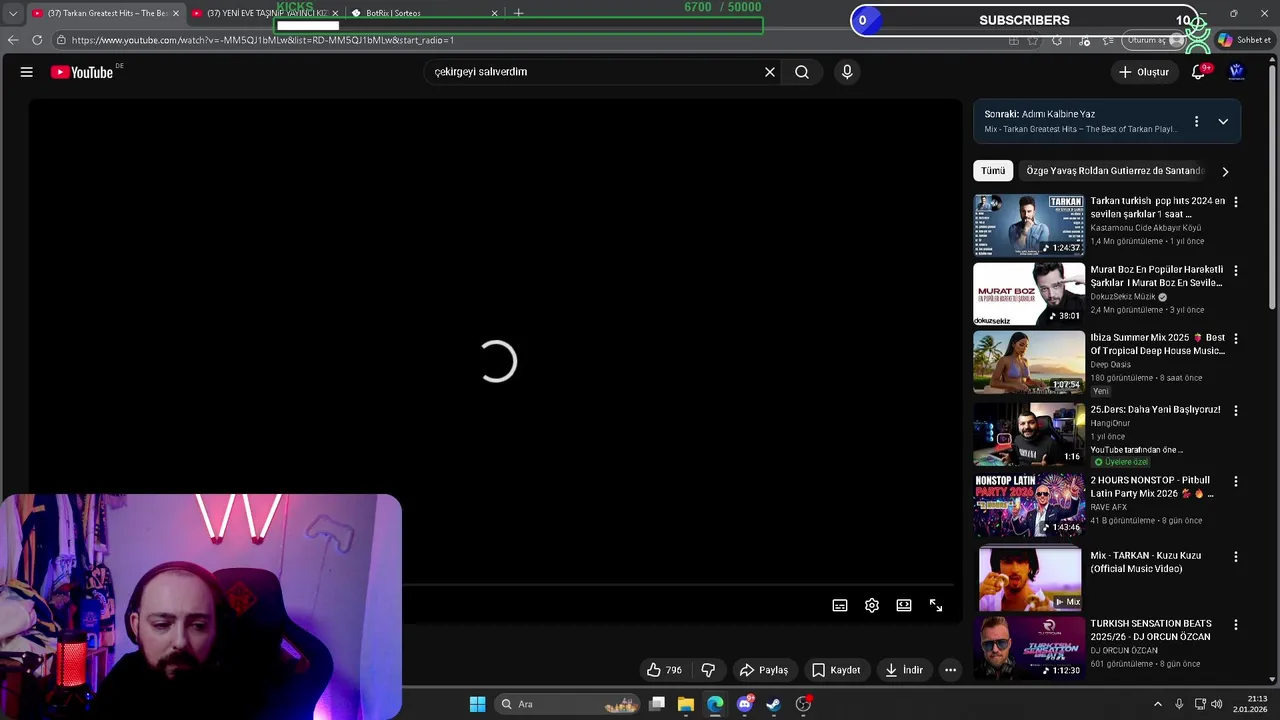Screen dimensions: 1280x720
Task: Open the OBS icon on the taskbar
Action: pyautogui.click(x=803, y=704)
